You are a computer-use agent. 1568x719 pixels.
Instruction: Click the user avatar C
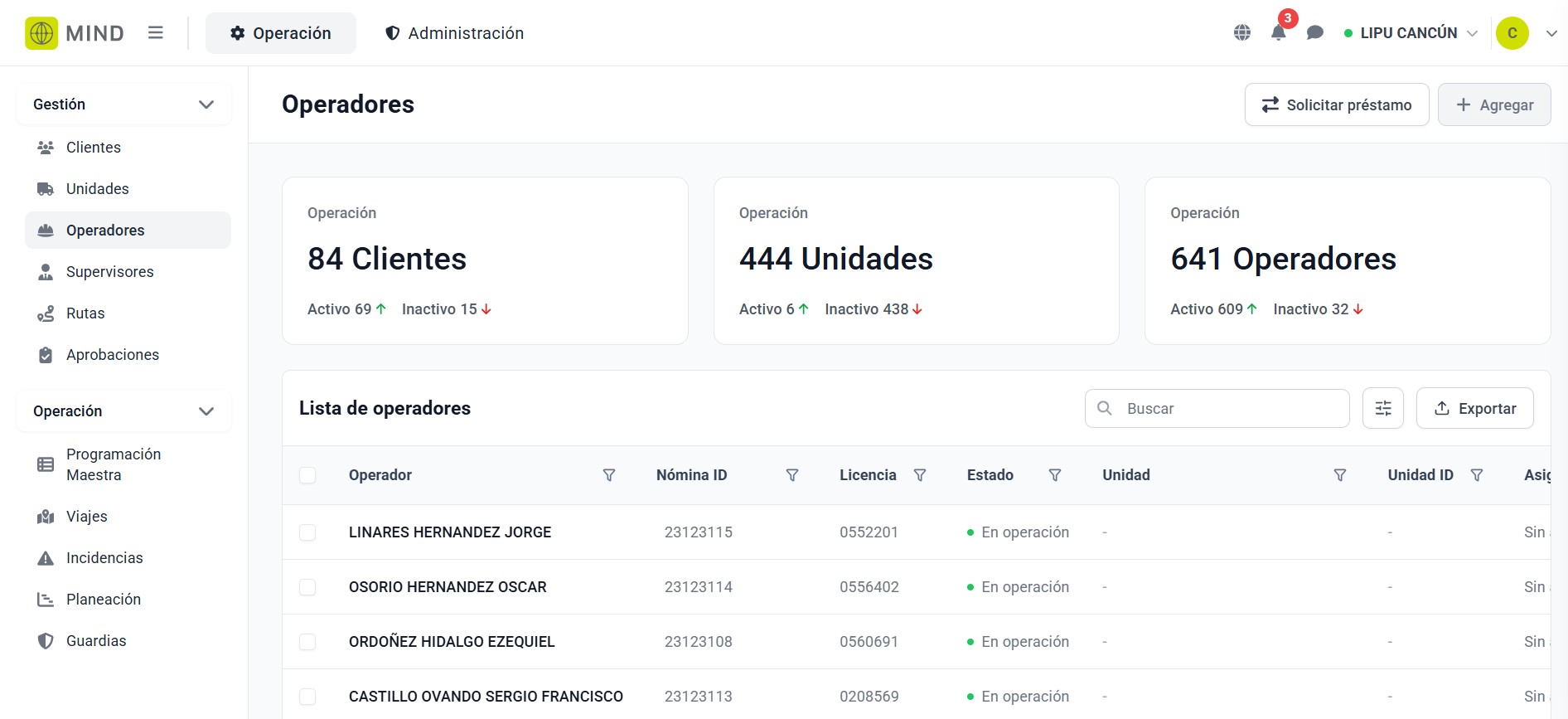(1512, 33)
